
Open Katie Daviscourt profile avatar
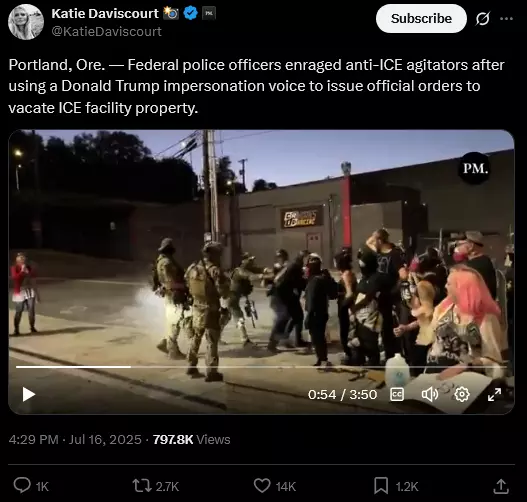(26, 22)
